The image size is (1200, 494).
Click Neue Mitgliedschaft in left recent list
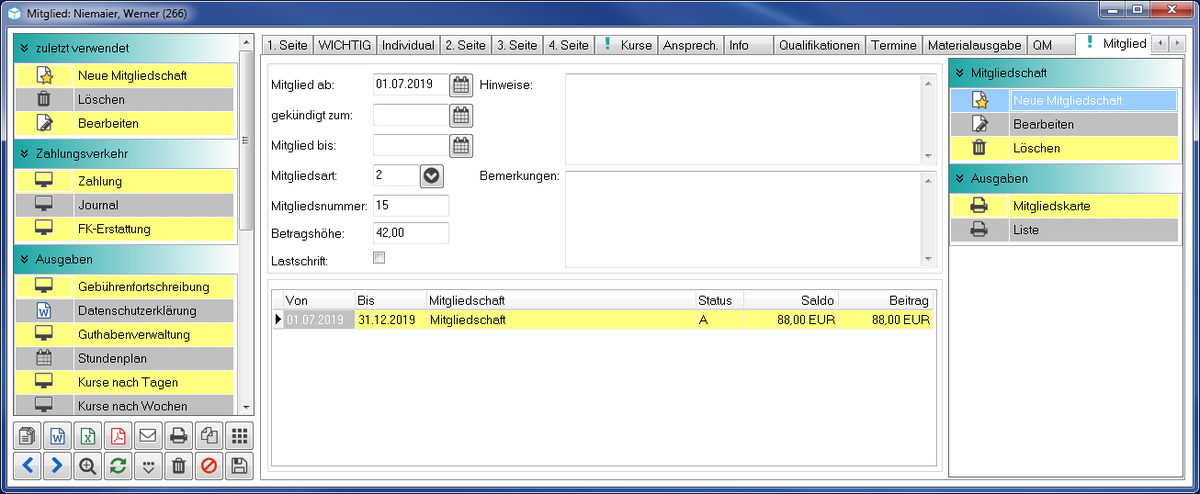point(125,76)
